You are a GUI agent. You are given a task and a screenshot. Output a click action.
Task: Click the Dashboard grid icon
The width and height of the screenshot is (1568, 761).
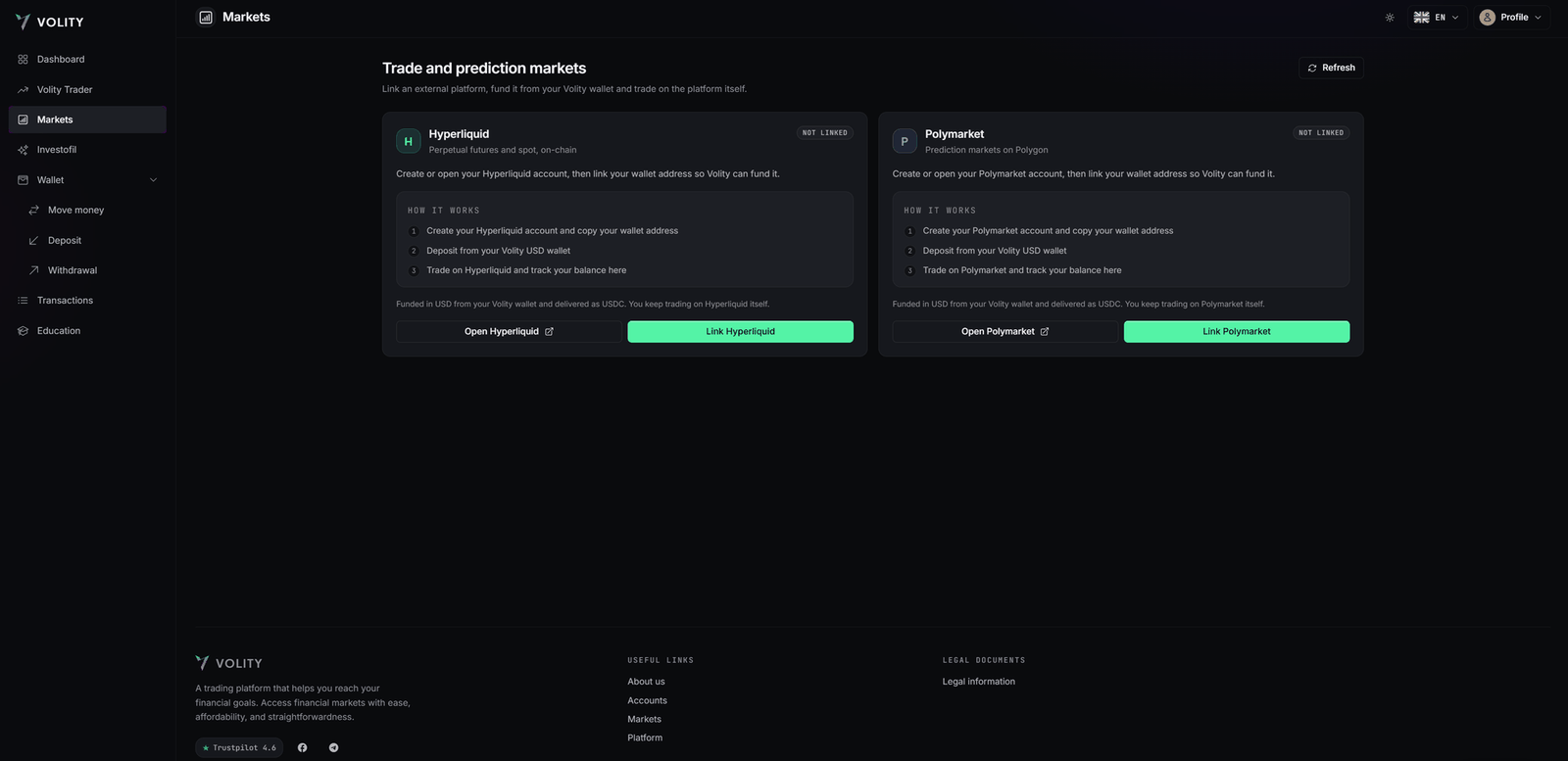23,60
